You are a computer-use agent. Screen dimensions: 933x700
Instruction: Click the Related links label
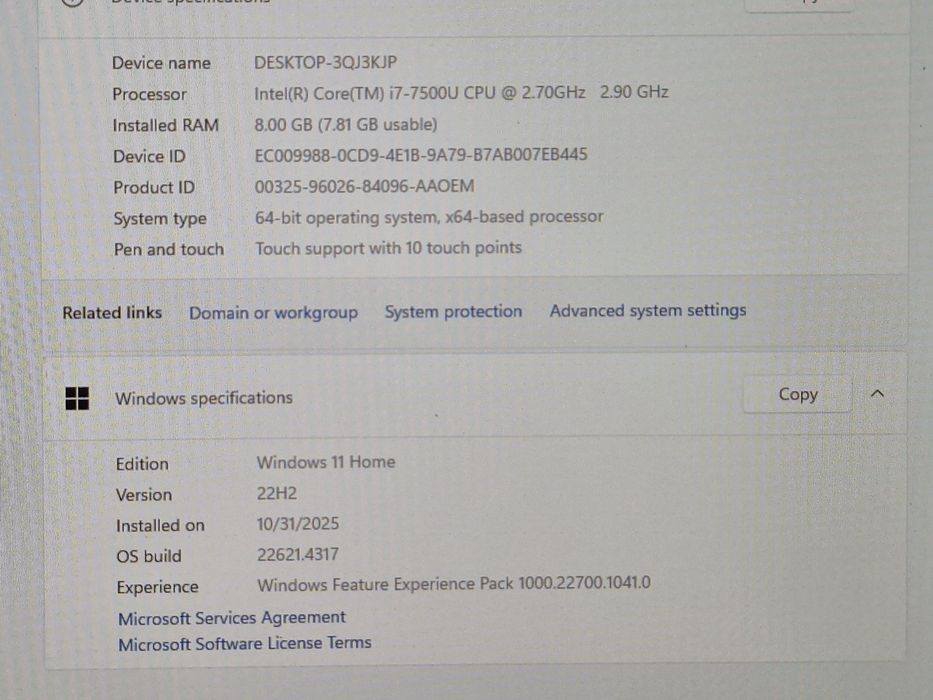(112, 312)
